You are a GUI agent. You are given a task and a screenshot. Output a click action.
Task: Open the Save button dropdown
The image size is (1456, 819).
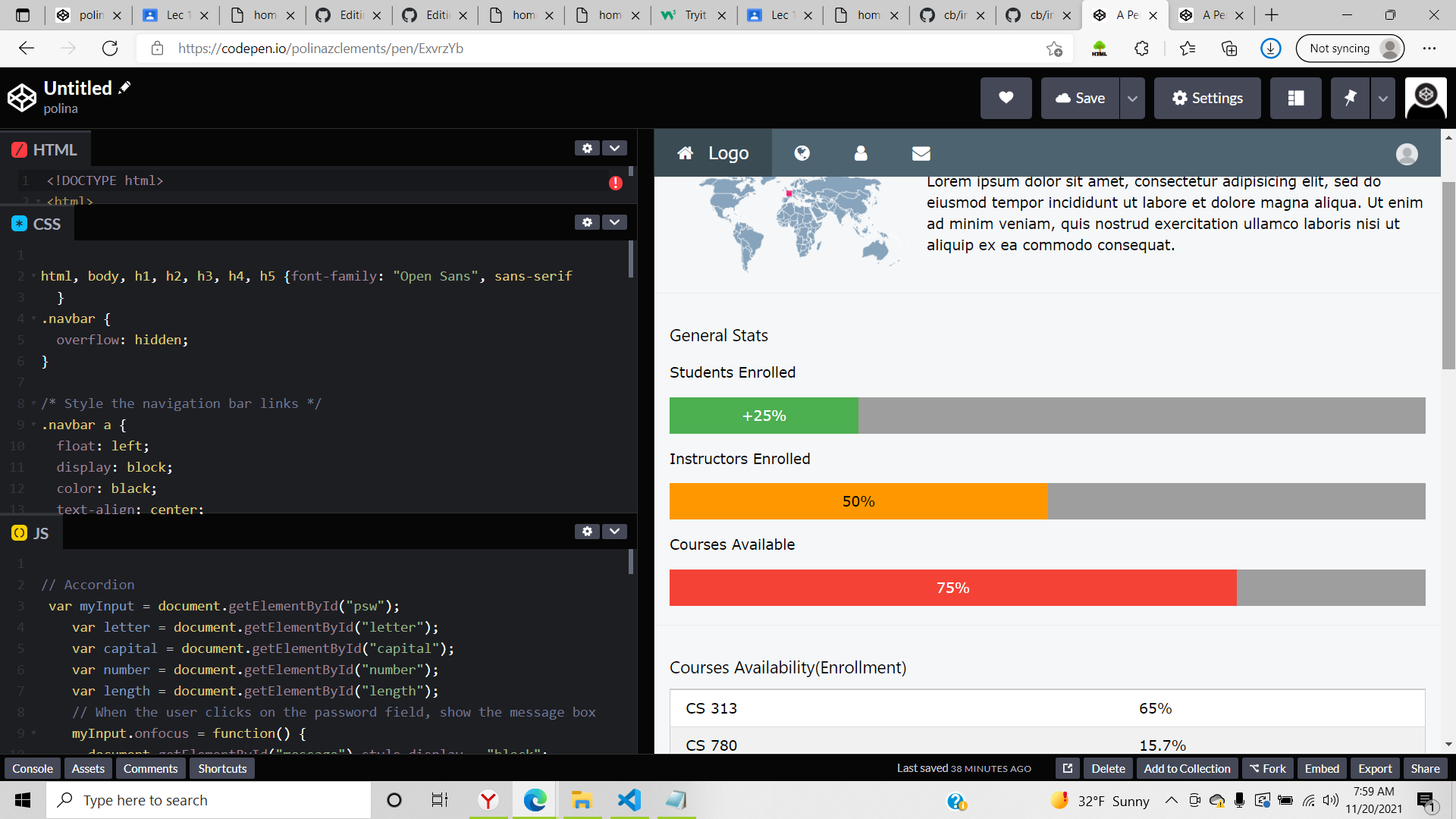pyautogui.click(x=1132, y=98)
